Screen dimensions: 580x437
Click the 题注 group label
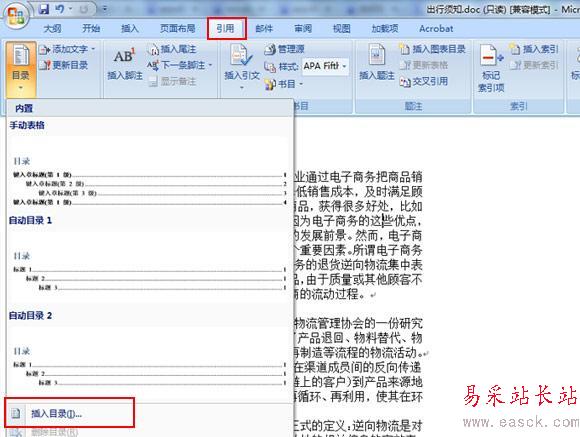click(414, 107)
